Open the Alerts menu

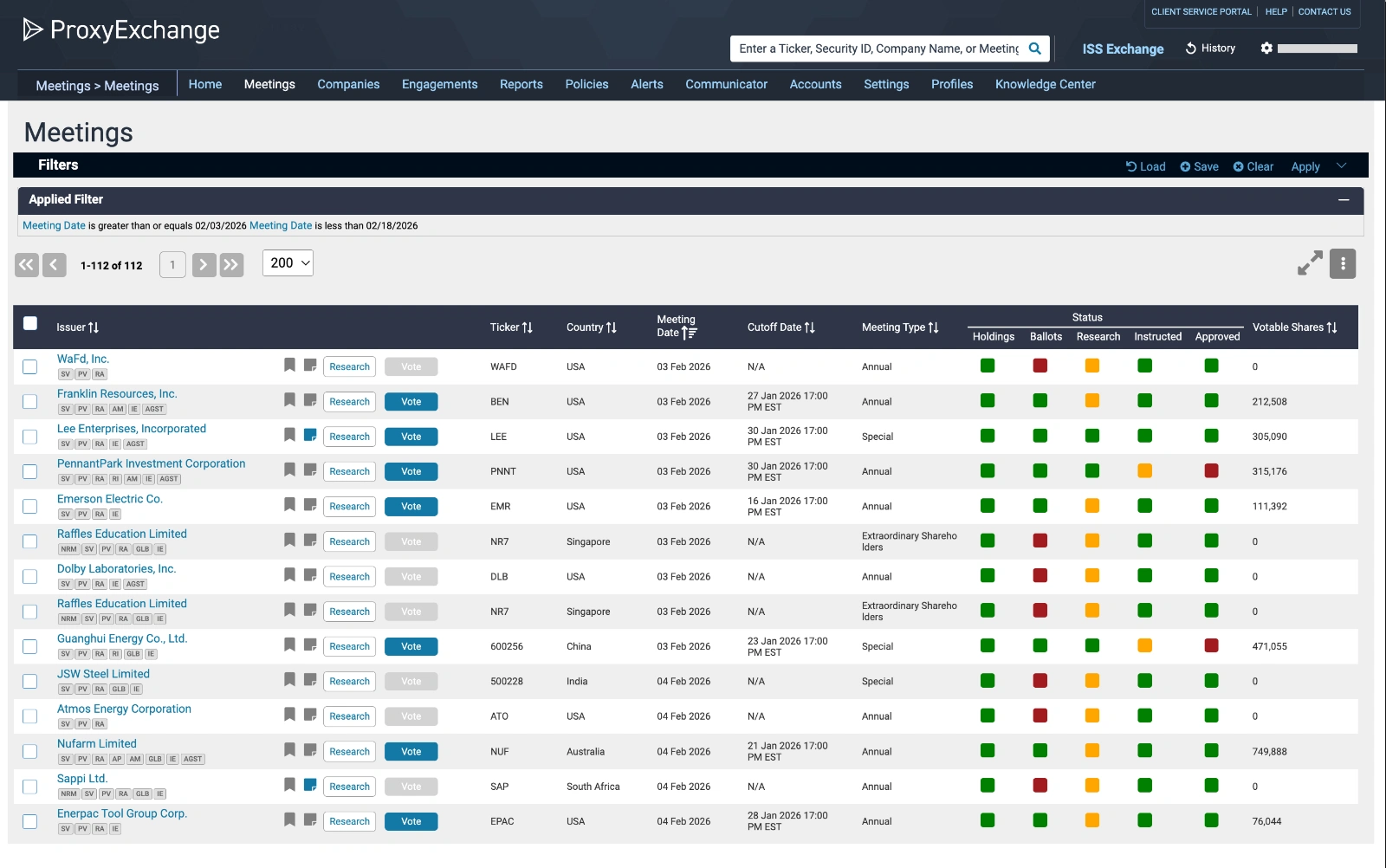647,84
